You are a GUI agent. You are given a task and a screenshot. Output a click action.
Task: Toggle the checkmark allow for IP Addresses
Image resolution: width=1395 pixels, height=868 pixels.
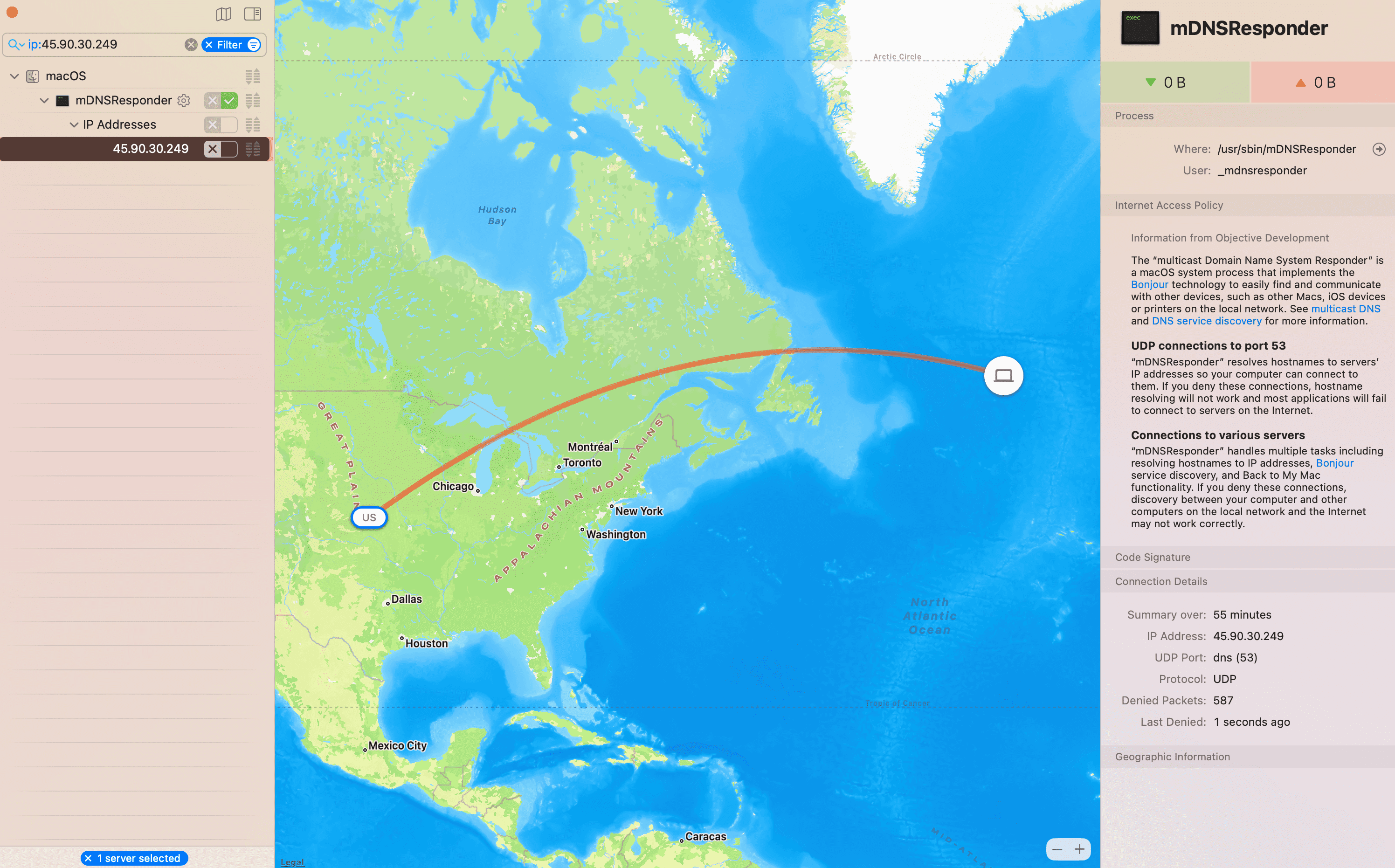228,123
